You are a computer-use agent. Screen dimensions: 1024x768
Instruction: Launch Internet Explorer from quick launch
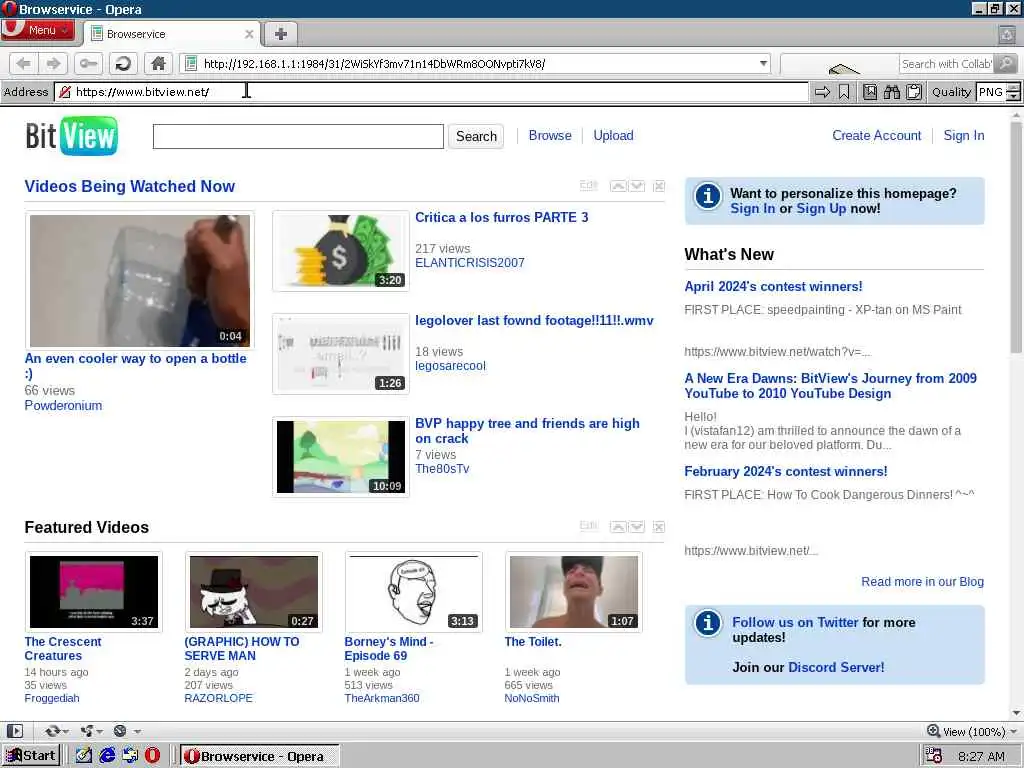107,756
